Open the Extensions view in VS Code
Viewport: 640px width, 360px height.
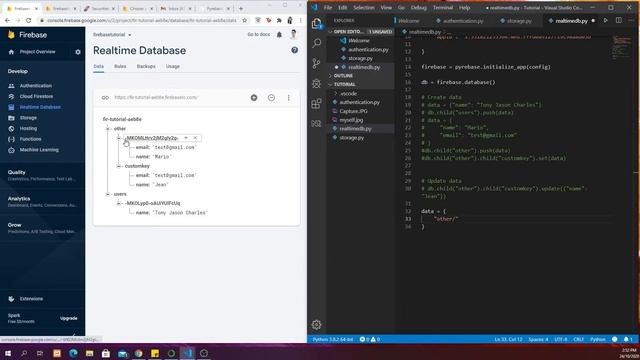point(316,104)
